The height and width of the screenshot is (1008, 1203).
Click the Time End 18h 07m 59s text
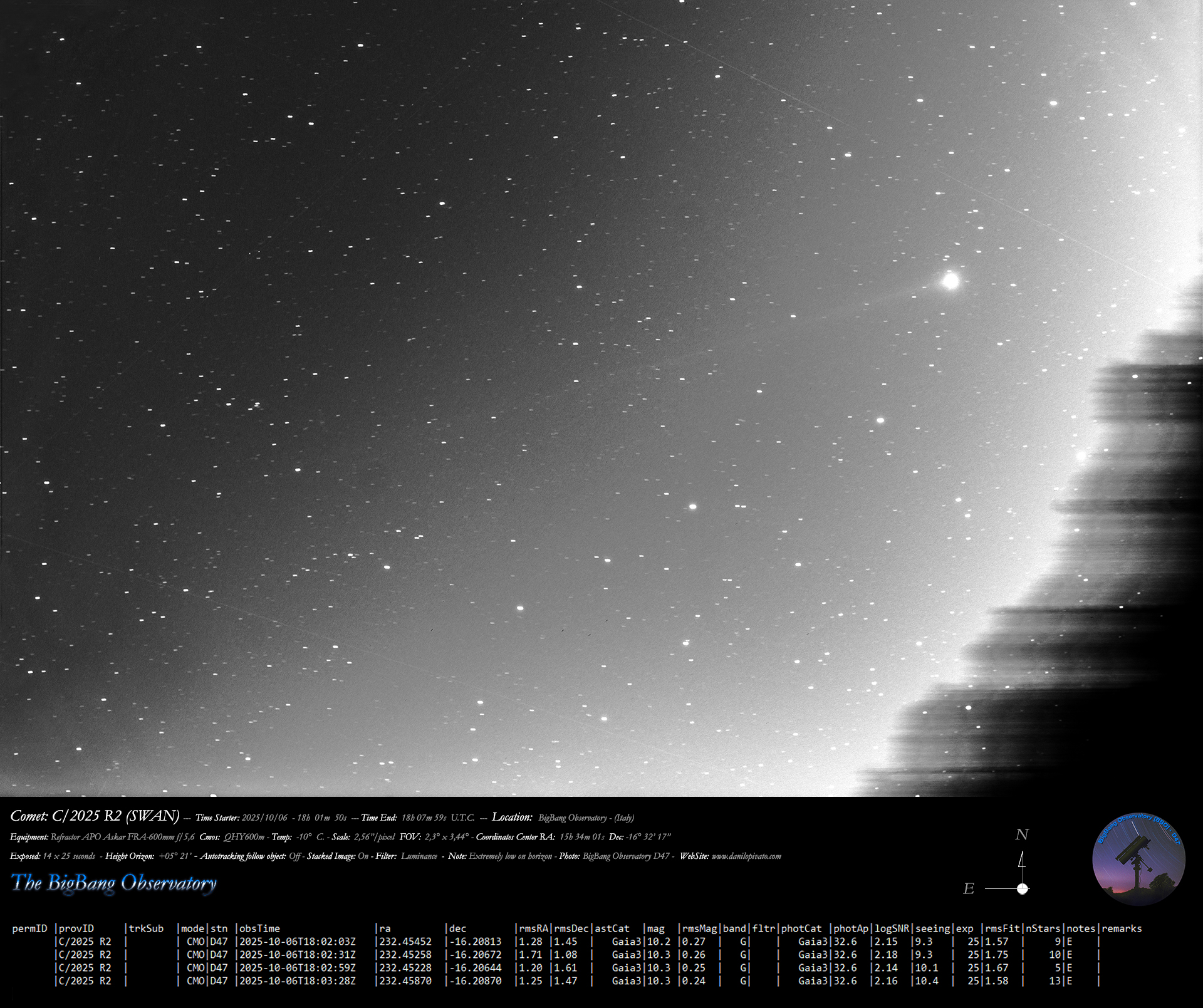424,818
